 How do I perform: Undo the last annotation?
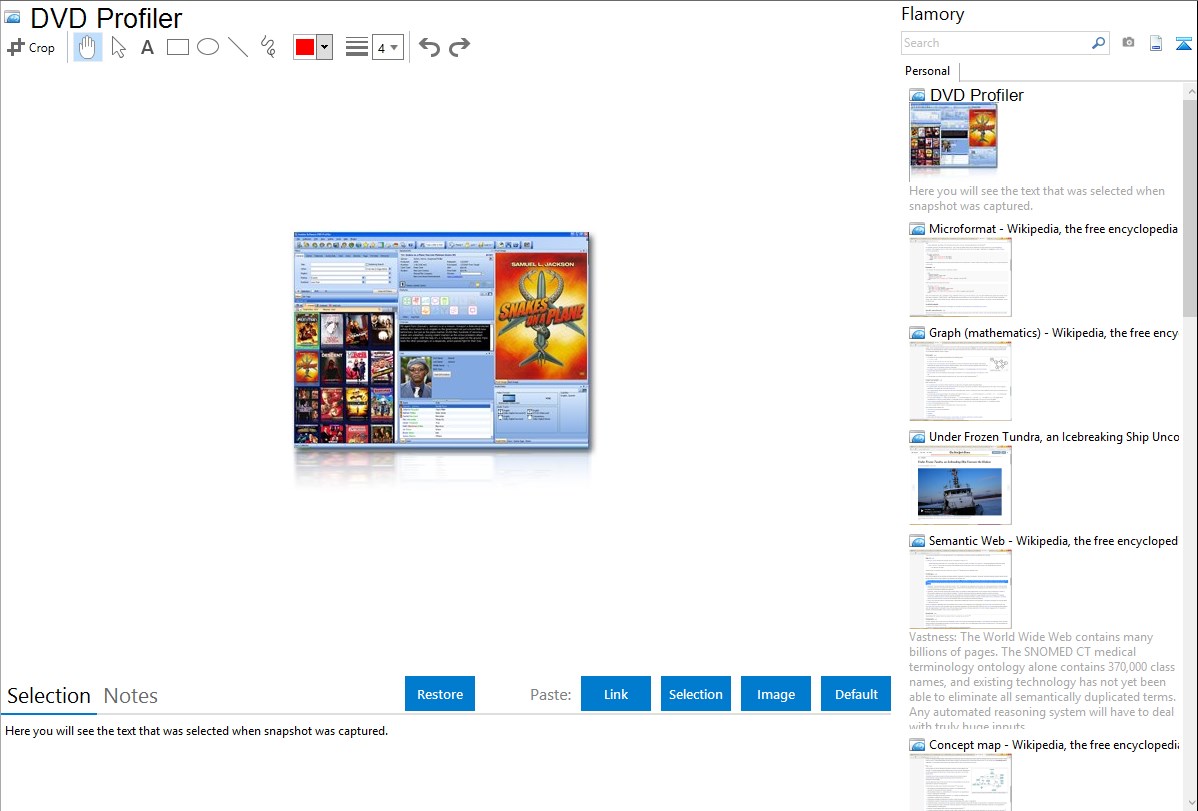pos(429,47)
